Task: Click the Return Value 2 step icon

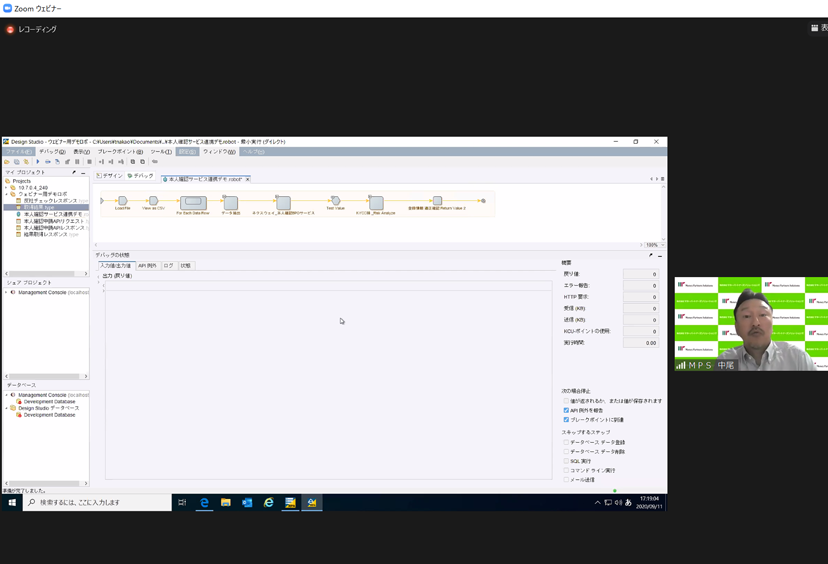Action: coord(437,202)
